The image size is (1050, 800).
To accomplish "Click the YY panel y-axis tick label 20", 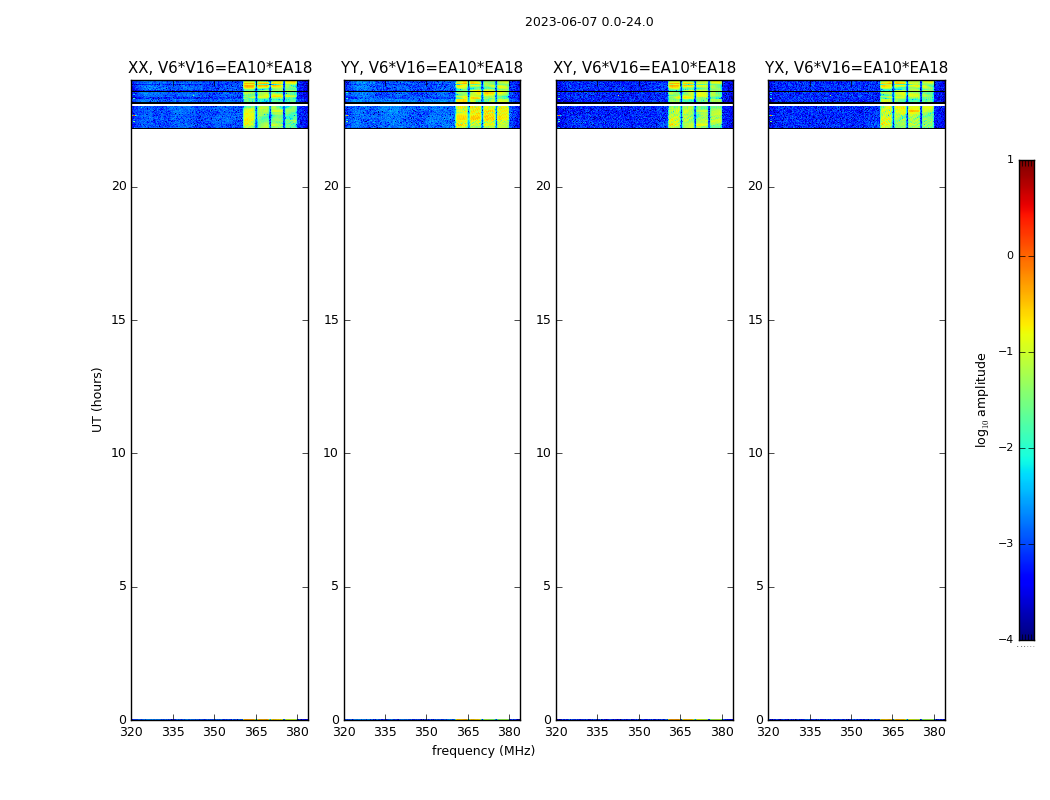I will (x=331, y=186).
